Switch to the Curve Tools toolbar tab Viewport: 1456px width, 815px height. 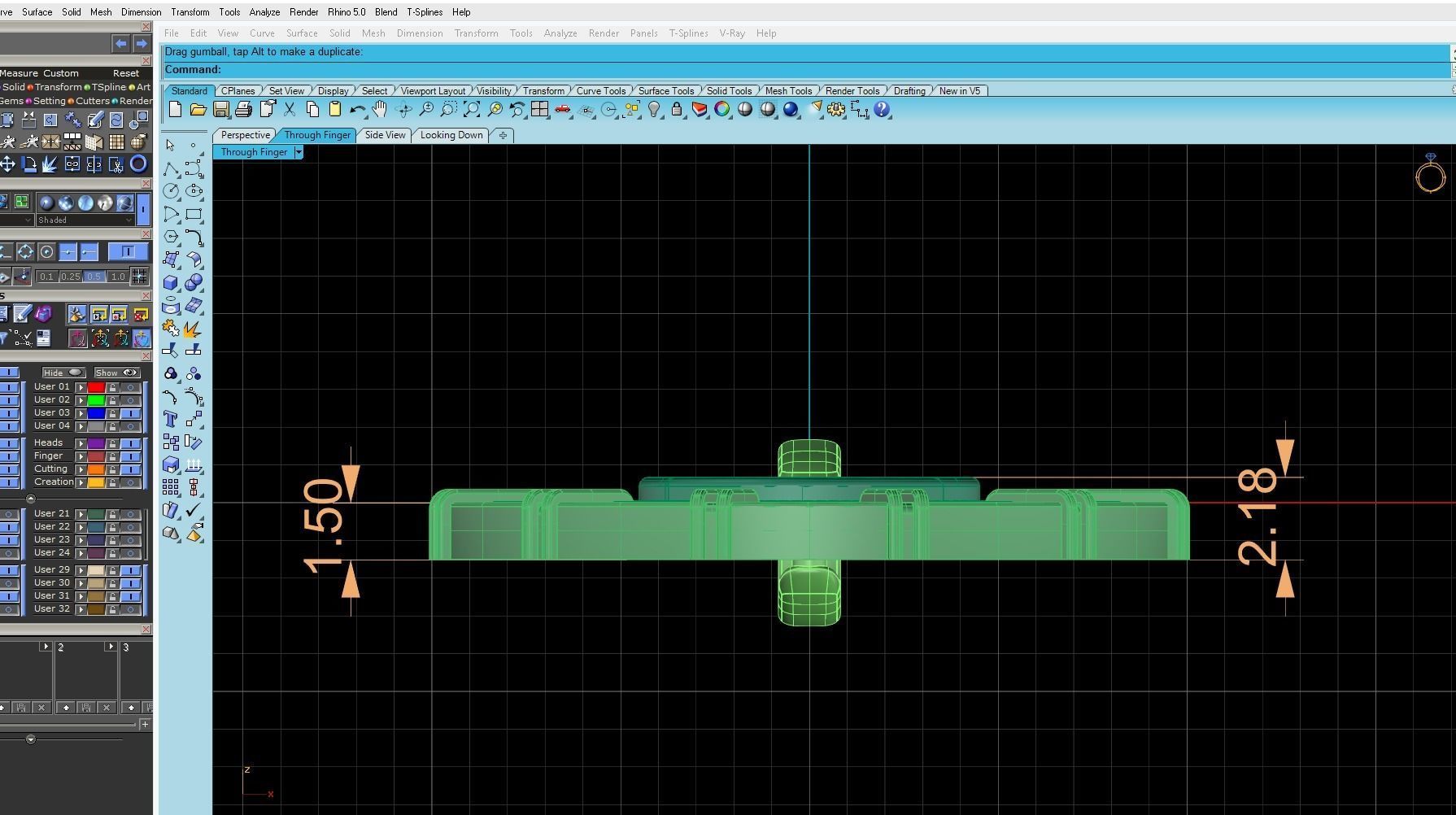pos(601,91)
